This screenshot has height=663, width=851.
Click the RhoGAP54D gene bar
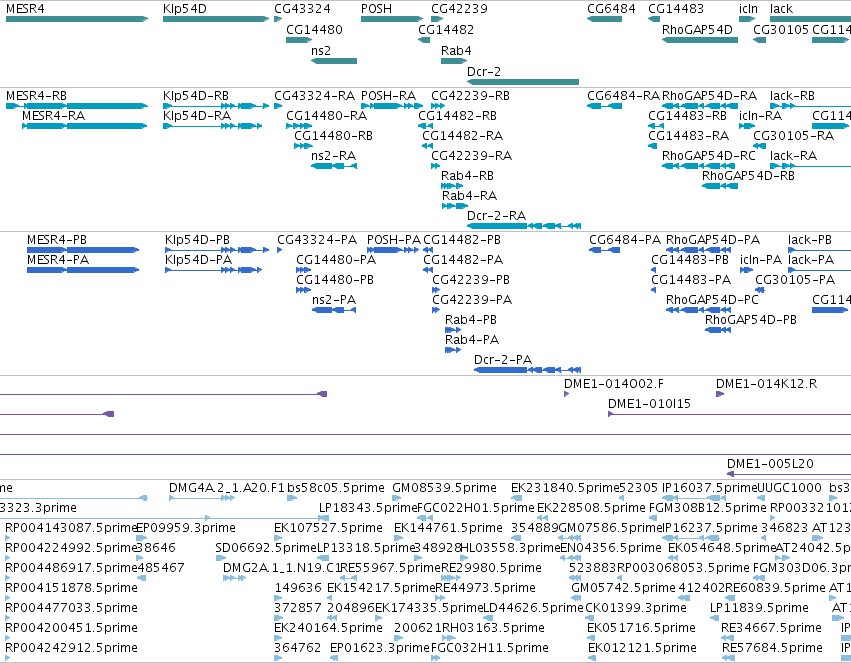(700, 40)
